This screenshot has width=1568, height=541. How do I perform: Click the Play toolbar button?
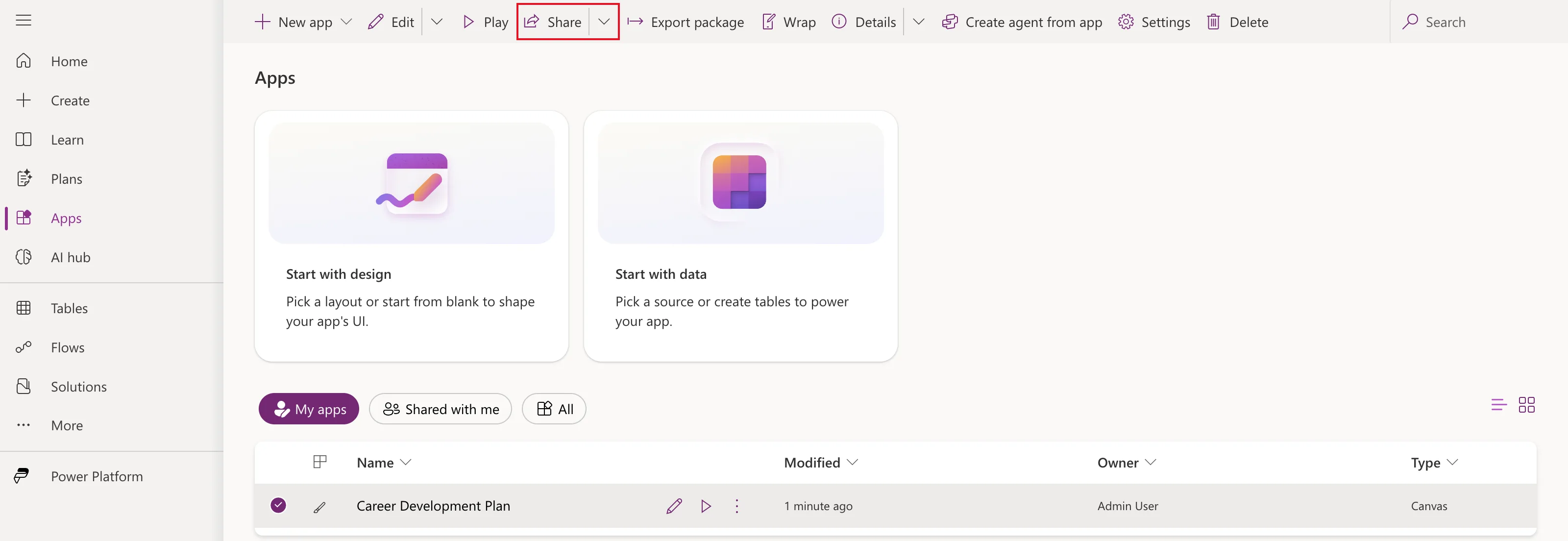tap(485, 22)
